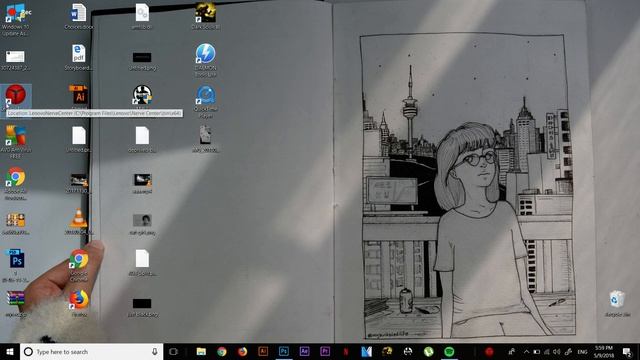This screenshot has width=640, height=360.
Task: Open Spotify from the taskbar
Action: click(449, 351)
